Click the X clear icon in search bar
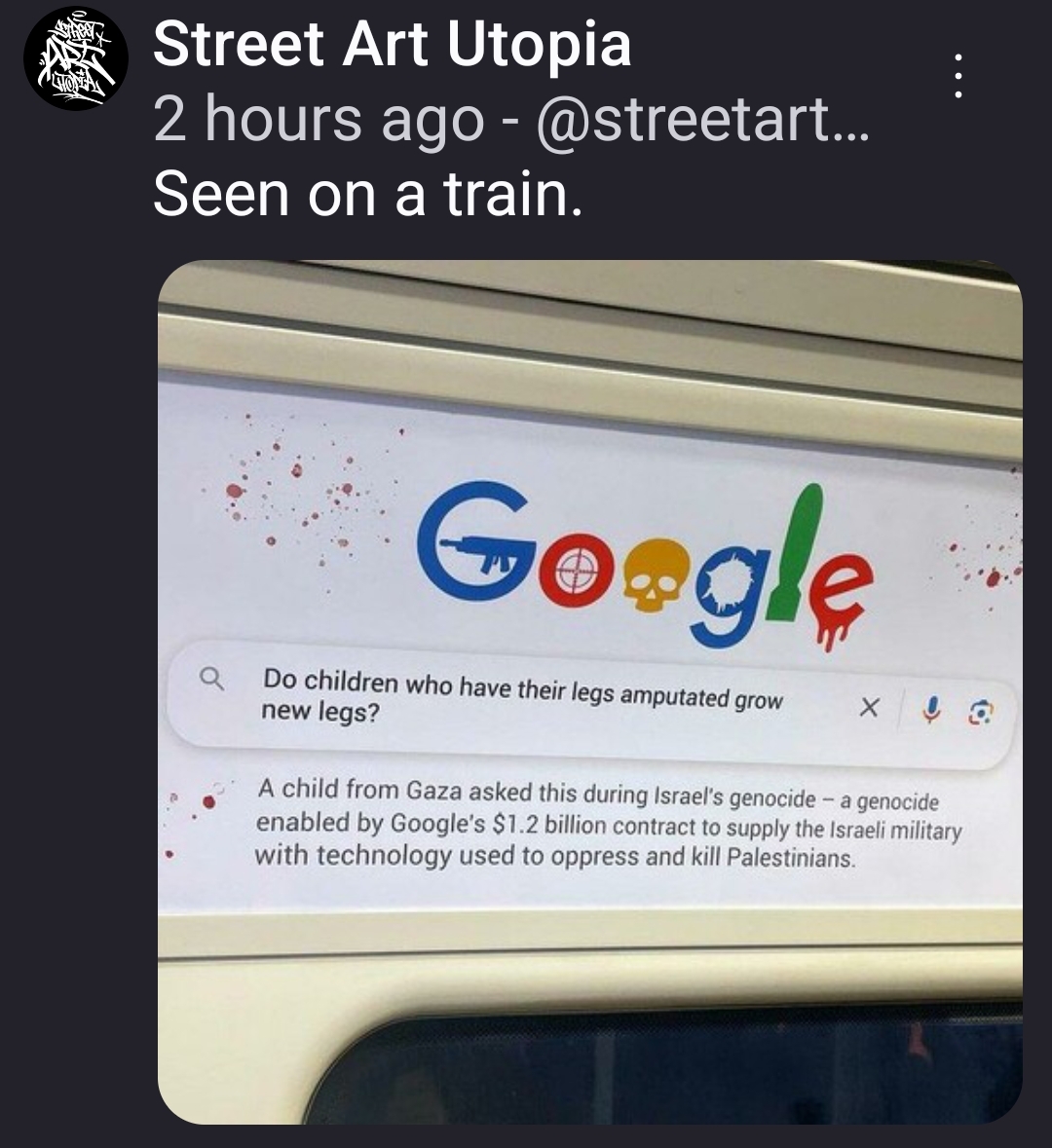The height and width of the screenshot is (1148, 1052). tap(869, 707)
